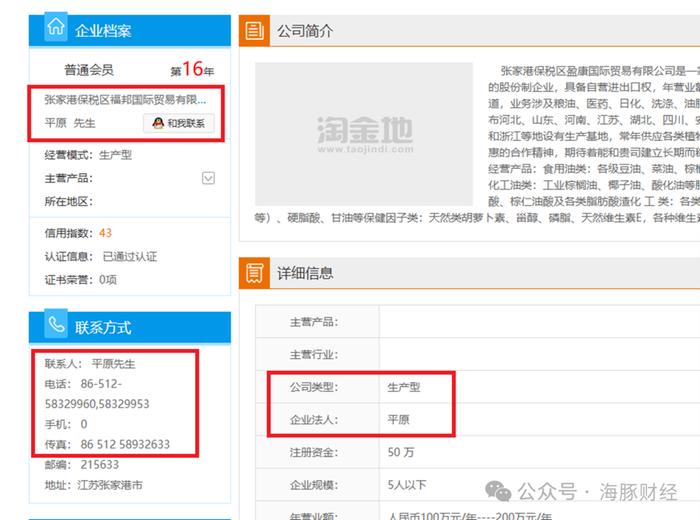Click the 平原 先生 contact name
This screenshot has width=700, height=520.
[70, 123]
